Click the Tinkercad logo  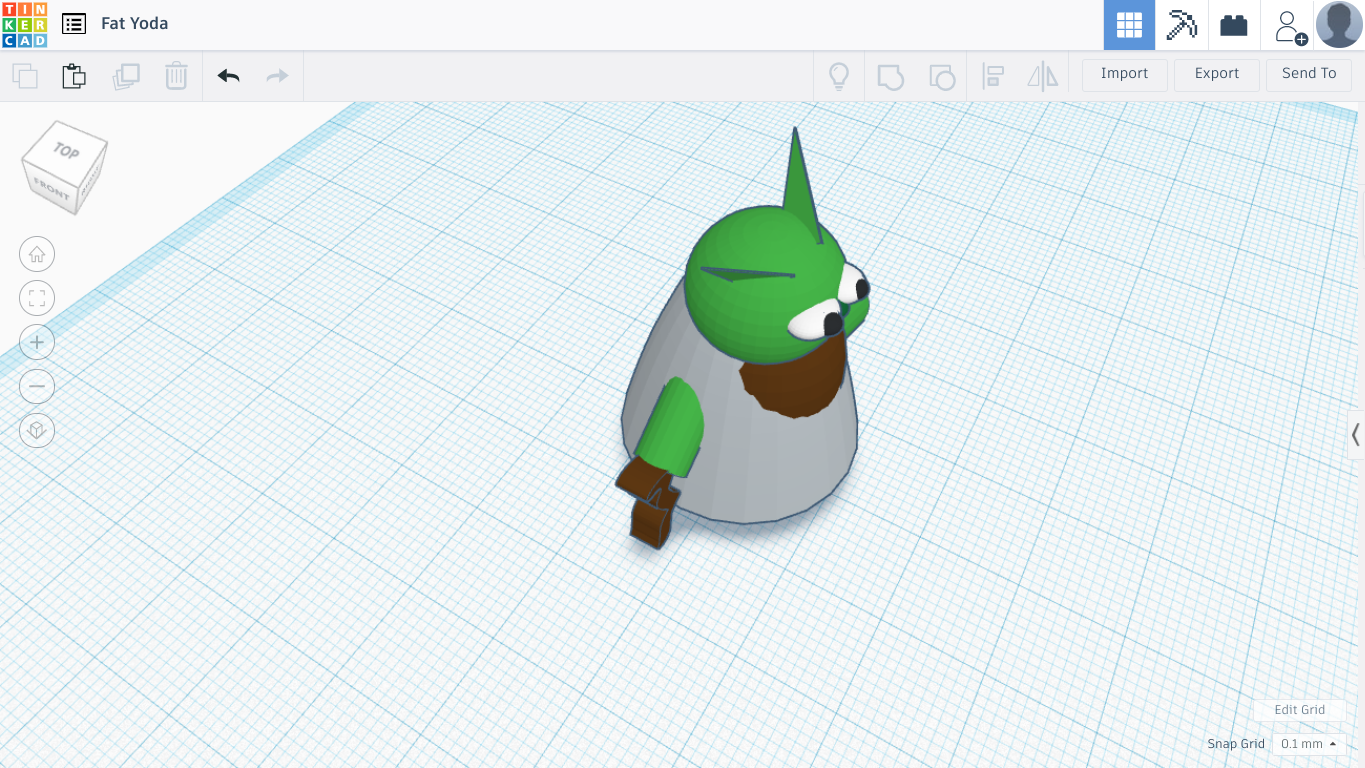(x=24, y=25)
